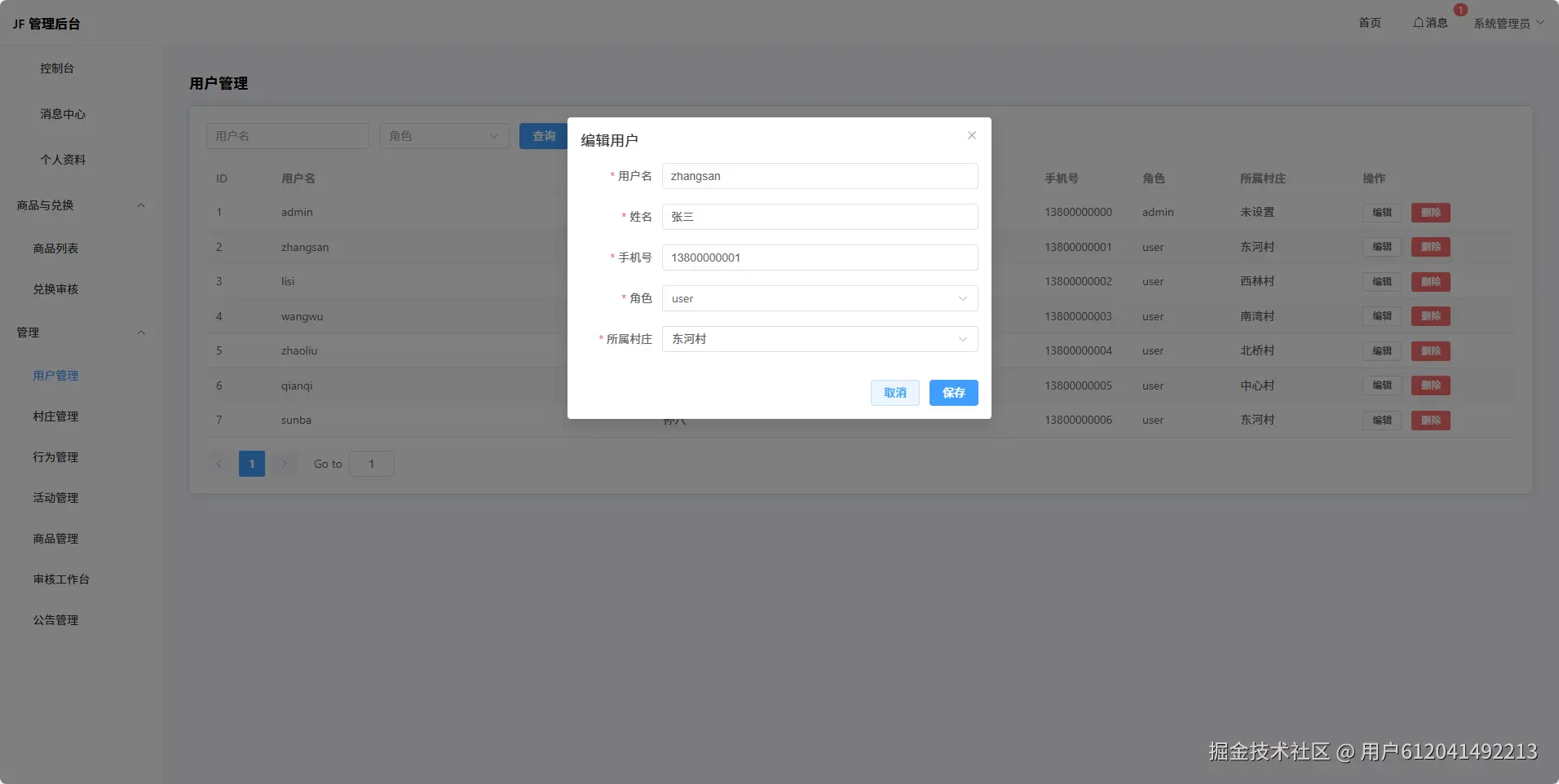Collapse the 商品与兑换 sidebar section

(x=140, y=205)
